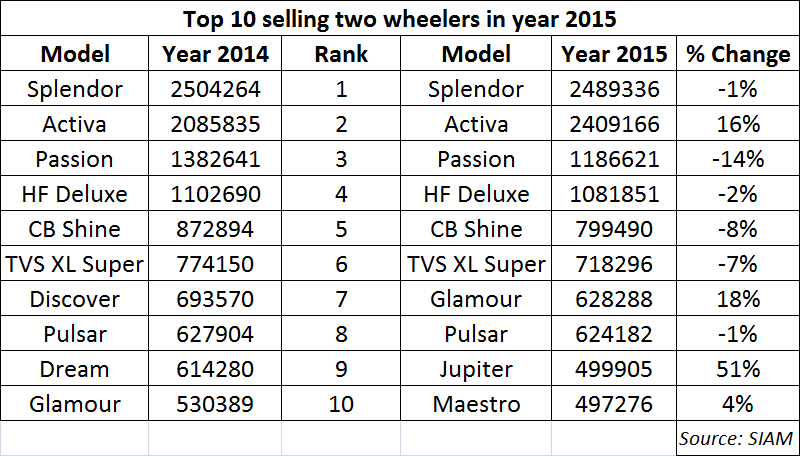Click the table title about top selling two wheelers

[400, 19]
